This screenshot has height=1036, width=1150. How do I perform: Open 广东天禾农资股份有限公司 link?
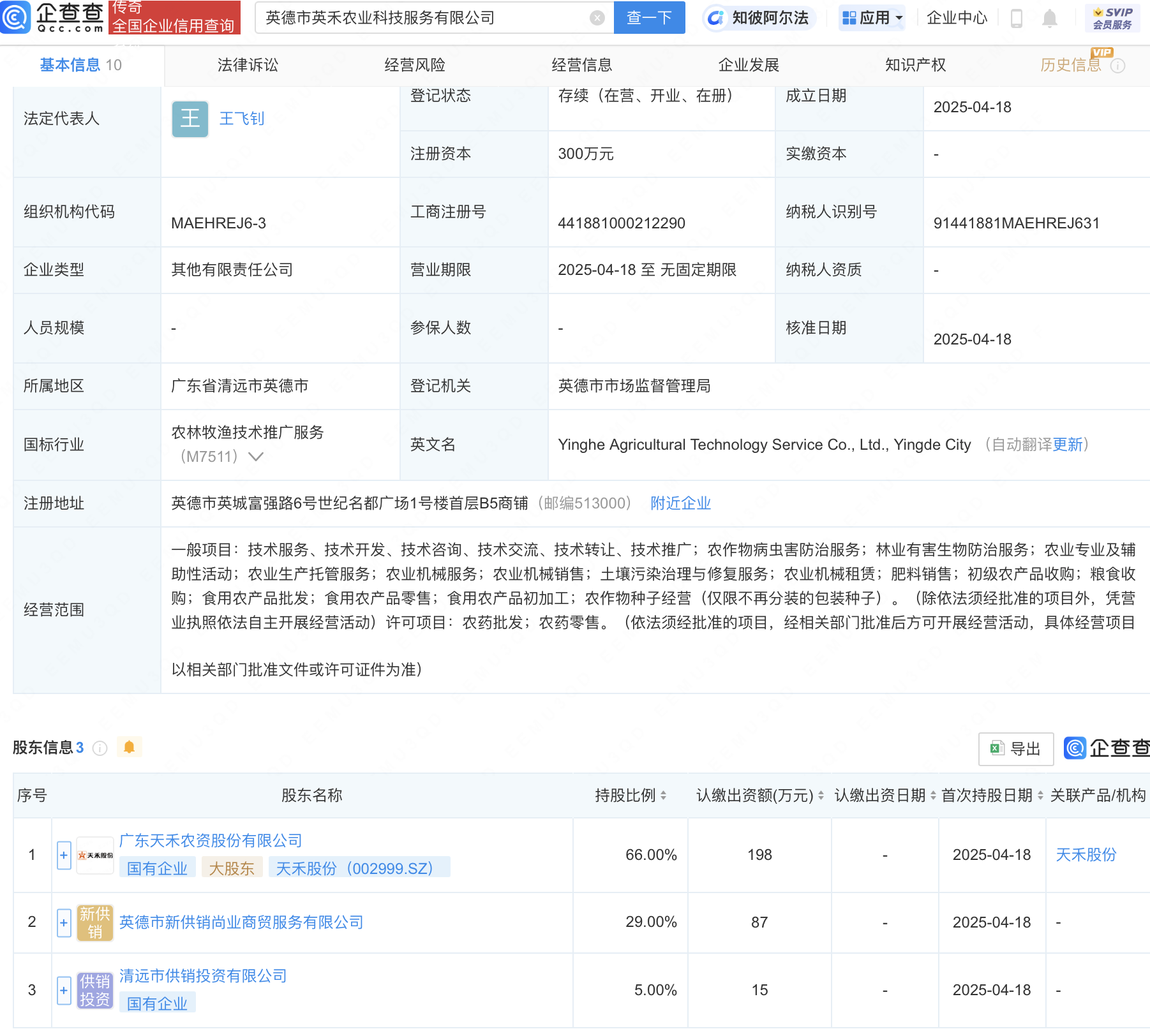pos(211,841)
